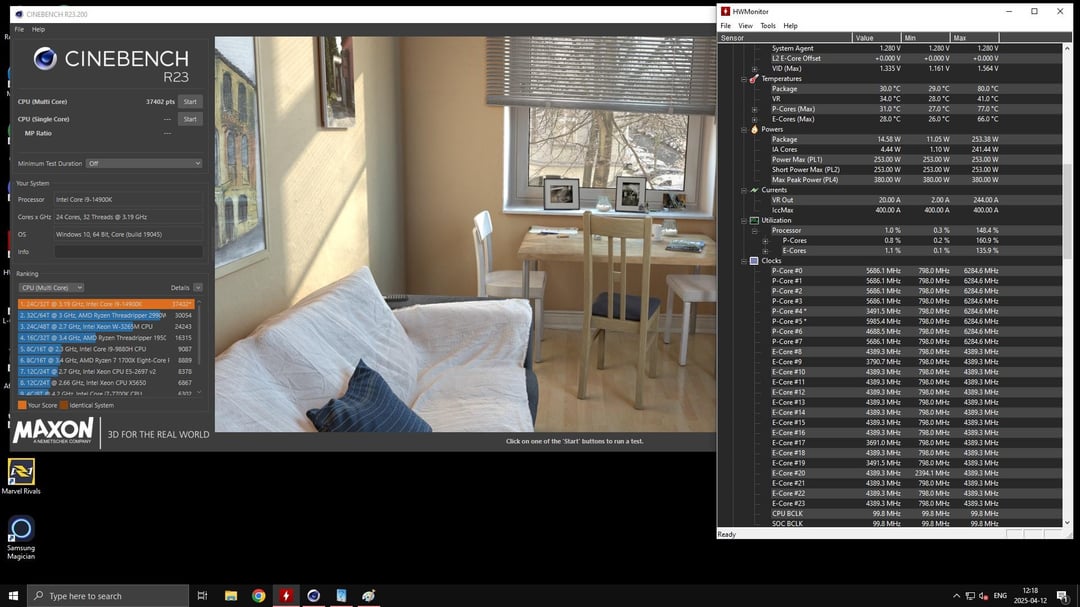Click the HWMonitor vertical scrollbar thumb
The image size is (1080, 607).
pos(1068,211)
